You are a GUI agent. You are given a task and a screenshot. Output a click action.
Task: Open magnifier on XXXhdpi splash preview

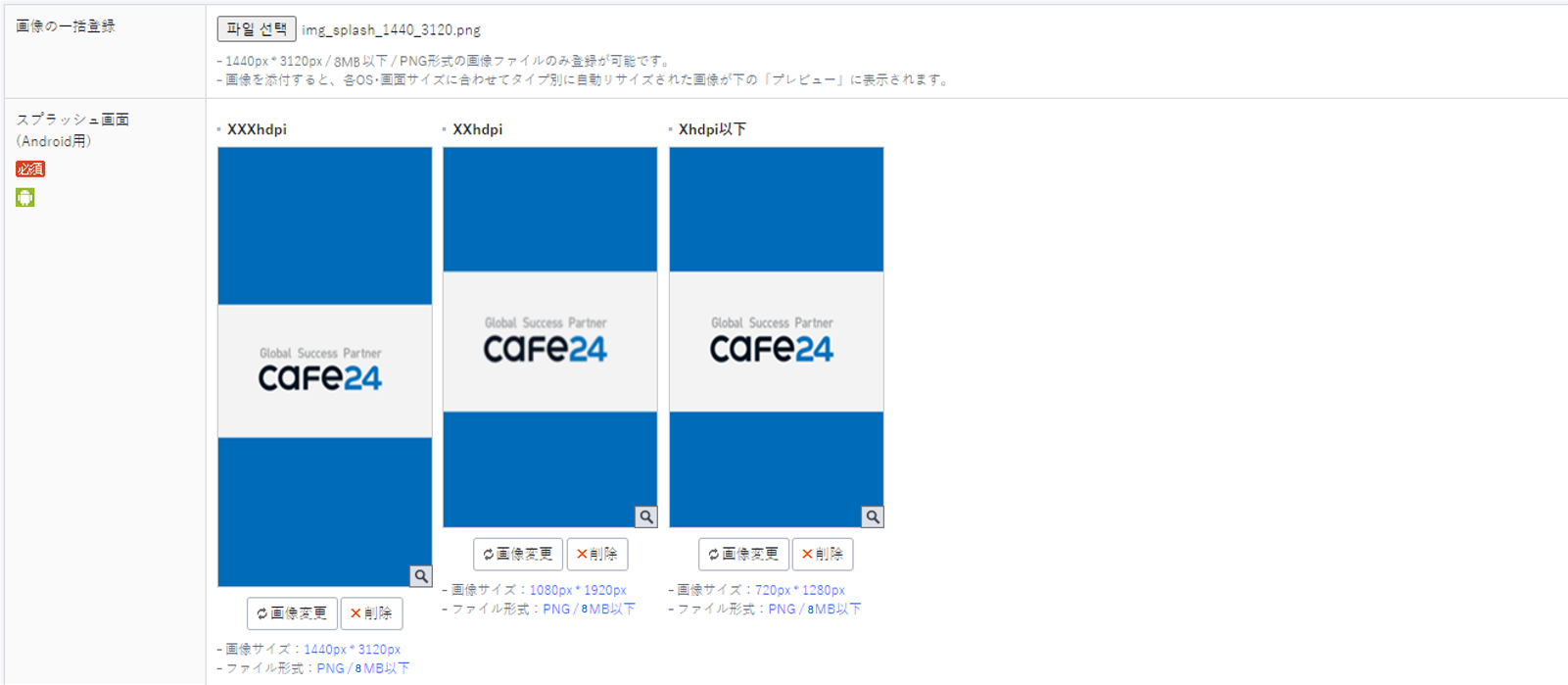pyautogui.click(x=421, y=576)
